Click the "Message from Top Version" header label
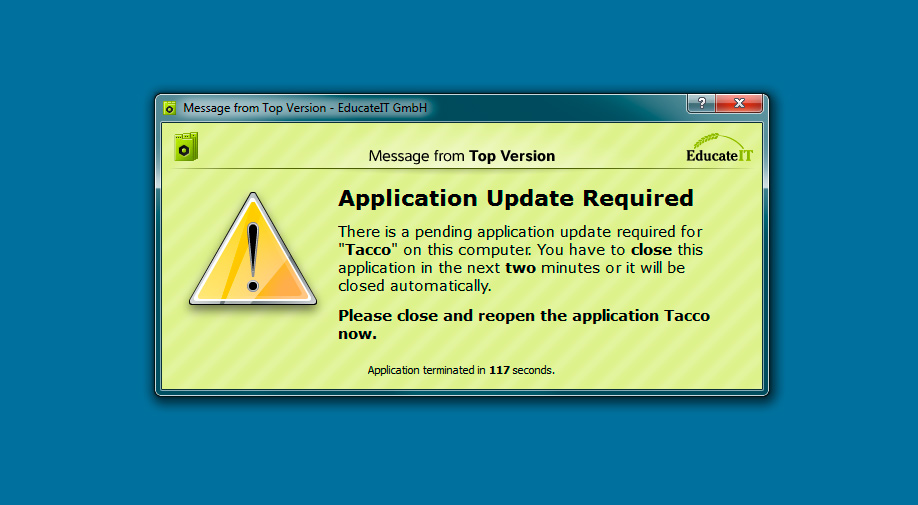 pyautogui.click(x=461, y=156)
